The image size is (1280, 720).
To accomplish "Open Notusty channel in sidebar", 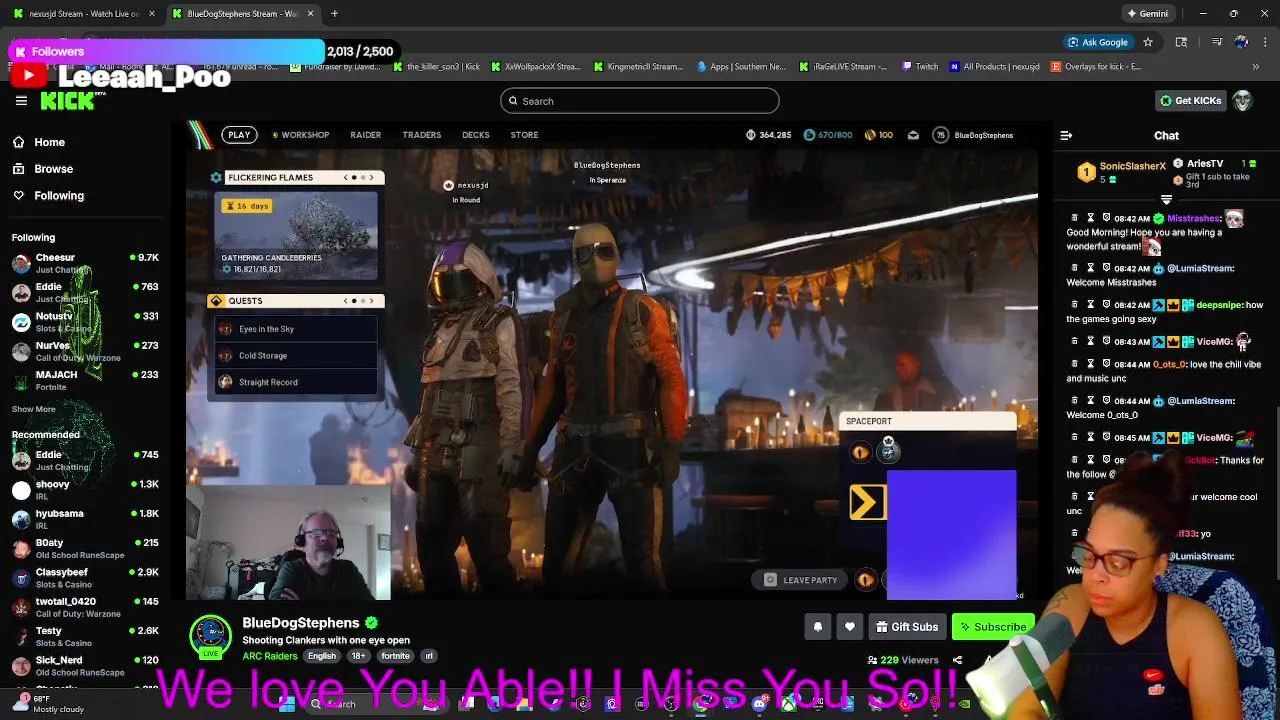I will coord(85,321).
